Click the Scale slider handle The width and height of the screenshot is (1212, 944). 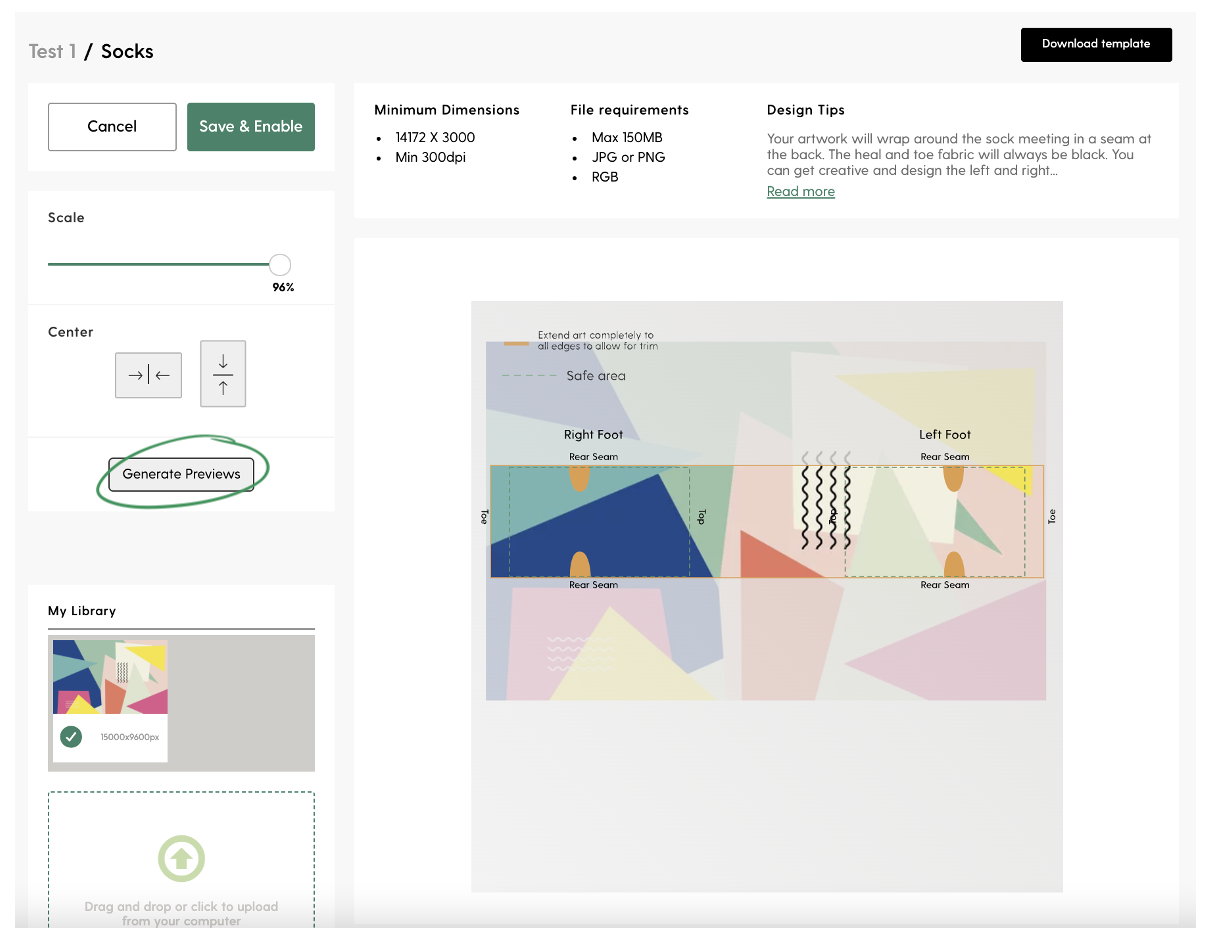pyautogui.click(x=280, y=265)
